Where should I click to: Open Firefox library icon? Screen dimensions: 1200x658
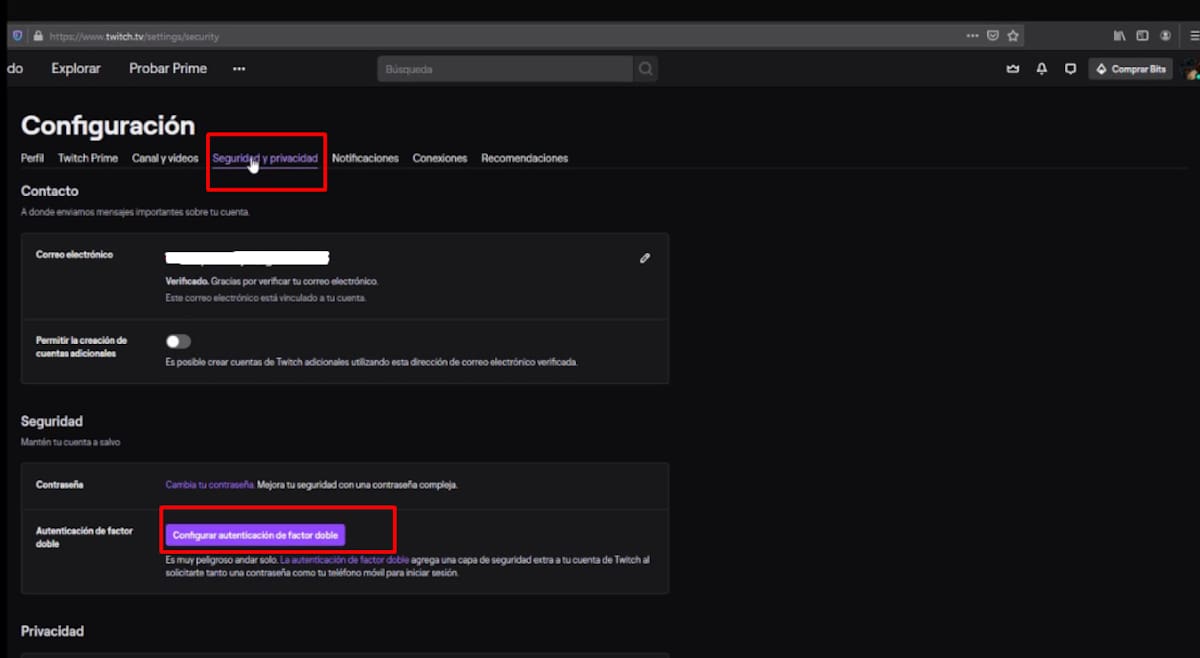pyautogui.click(x=1120, y=36)
